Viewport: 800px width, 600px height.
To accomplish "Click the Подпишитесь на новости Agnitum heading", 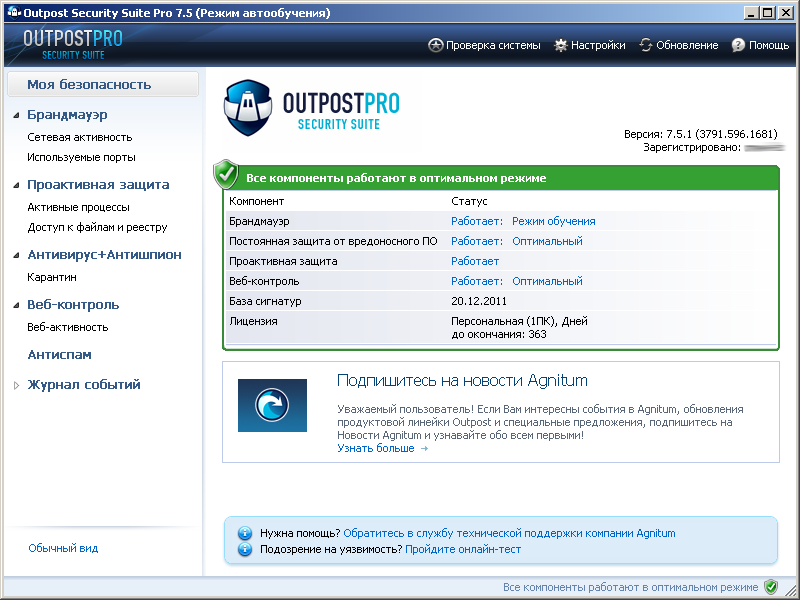I will click(462, 381).
